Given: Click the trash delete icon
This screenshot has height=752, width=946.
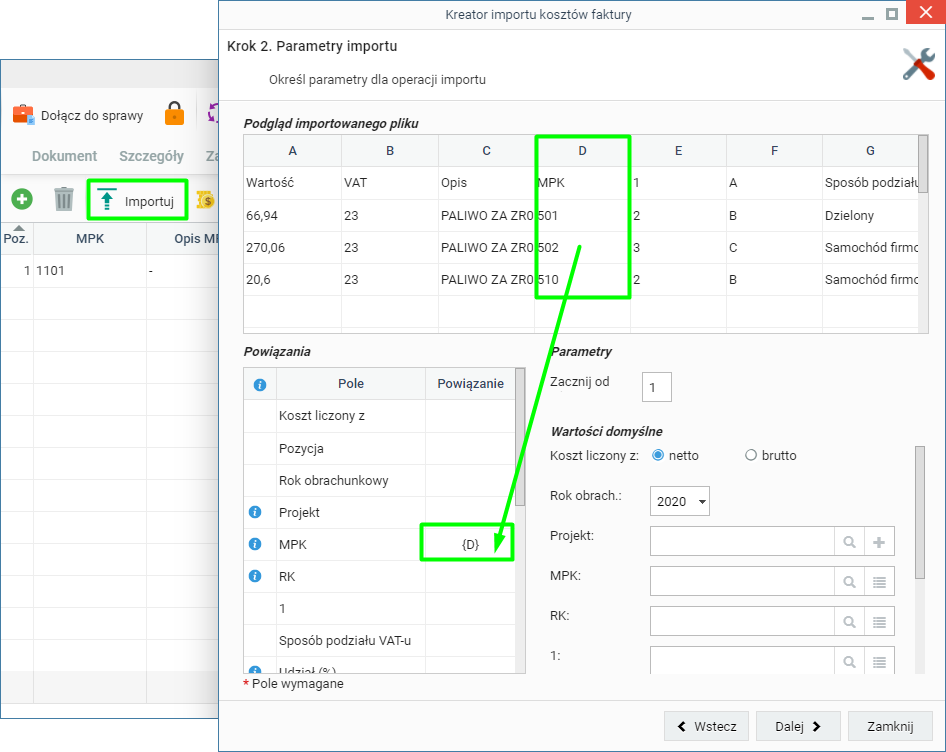Looking at the screenshot, I should coord(63,199).
